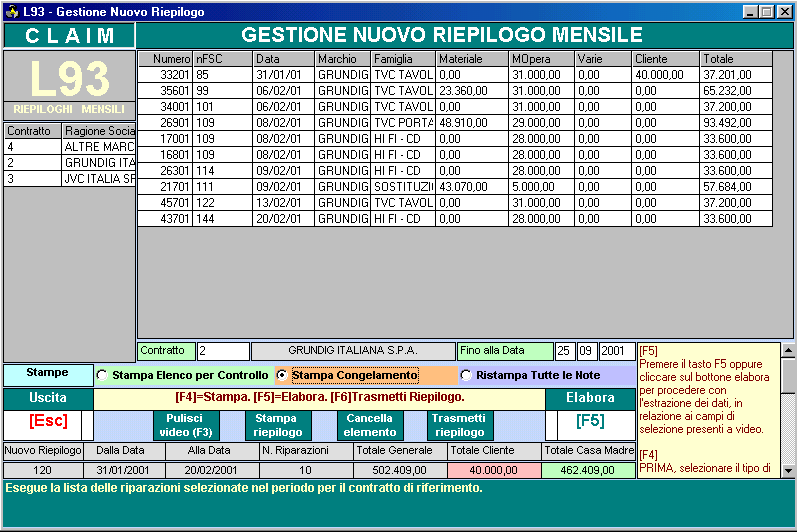Click the Data column header
Screen dimensions: 797x532
point(283,59)
